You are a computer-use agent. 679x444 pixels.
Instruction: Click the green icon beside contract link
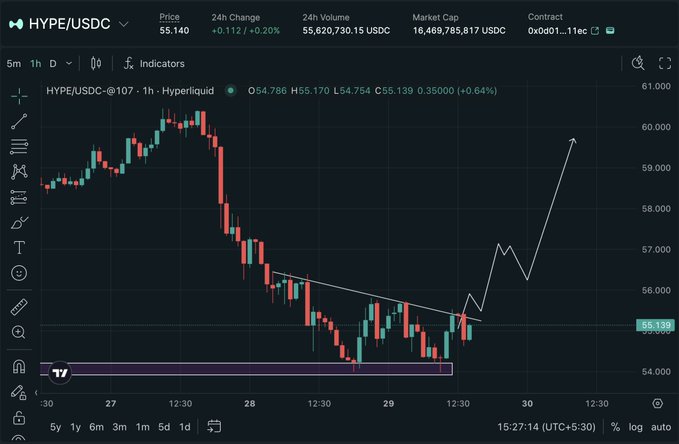click(x=610, y=30)
